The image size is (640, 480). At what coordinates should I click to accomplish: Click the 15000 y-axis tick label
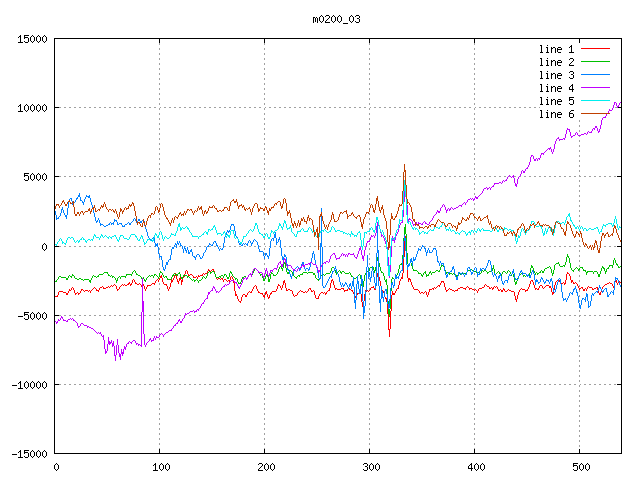(x=32, y=39)
